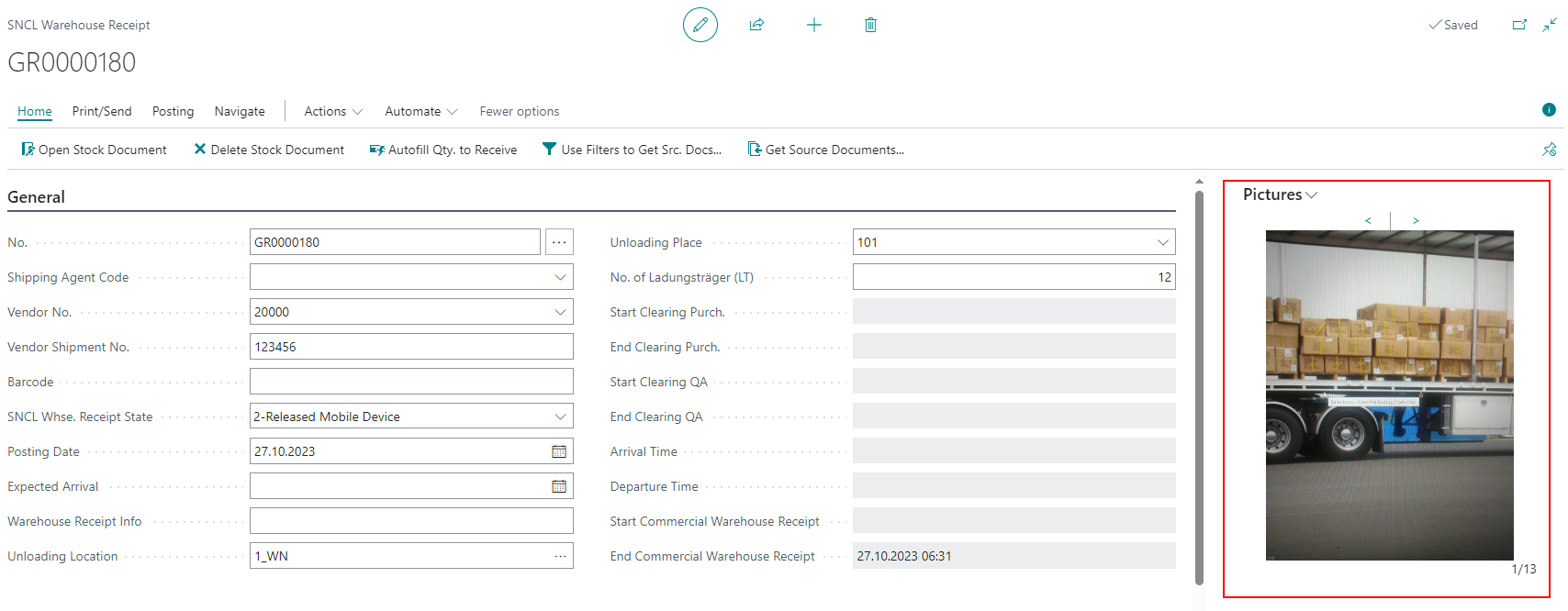This screenshot has height=611, width=1568.
Task: Open the Posting Date calendar picker
Action: [x=558, y=451]
